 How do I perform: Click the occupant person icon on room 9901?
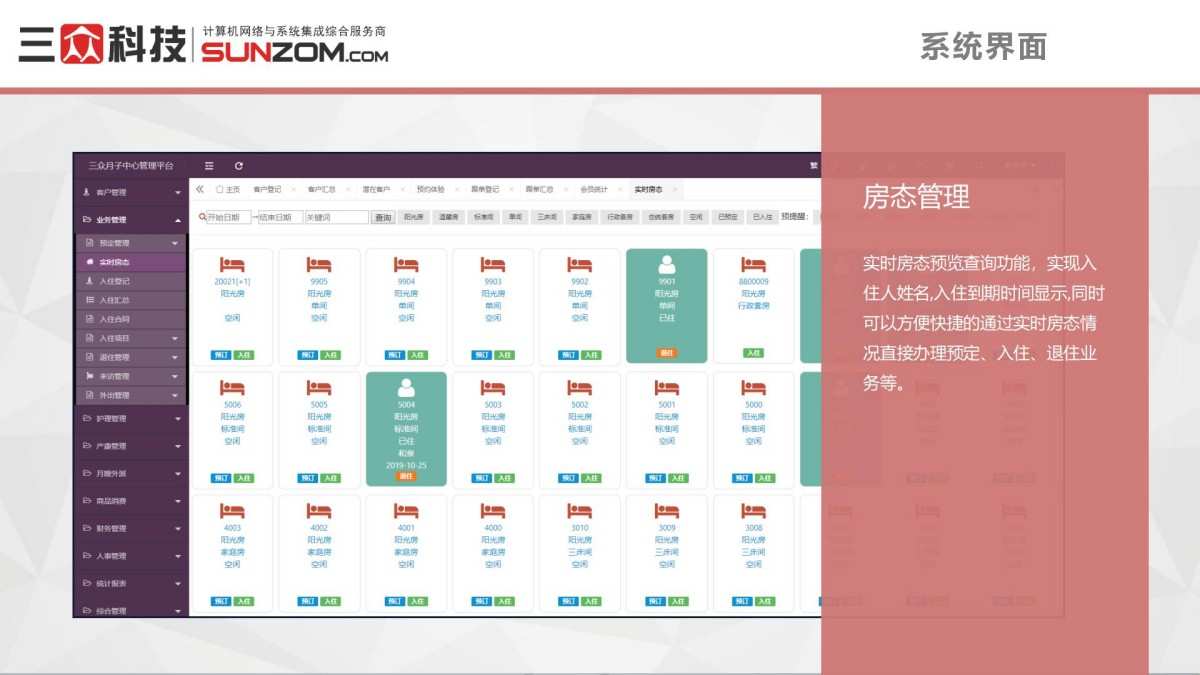[x=667, y=263]
